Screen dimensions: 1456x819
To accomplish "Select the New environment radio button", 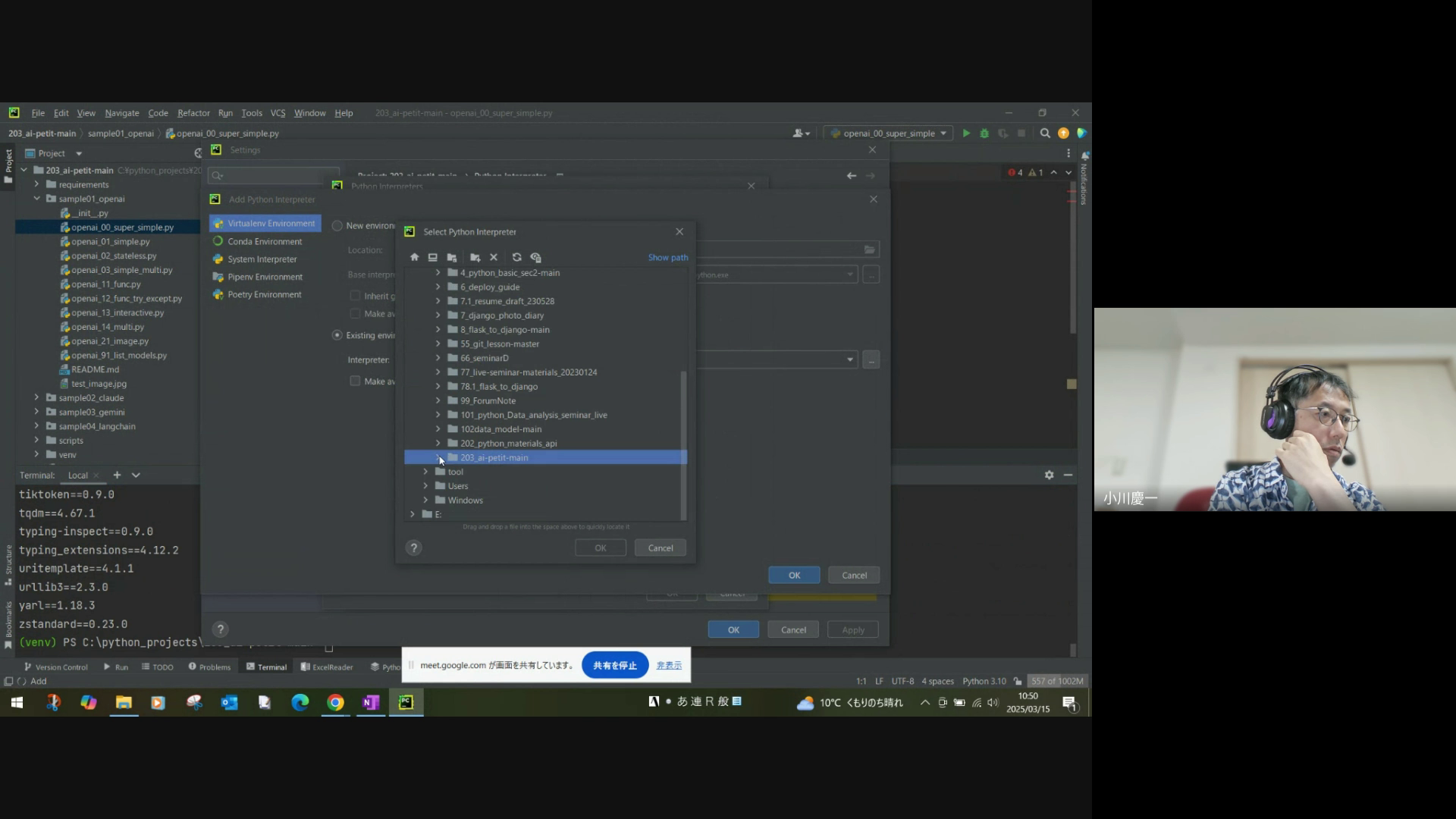I will coord(337,226).
